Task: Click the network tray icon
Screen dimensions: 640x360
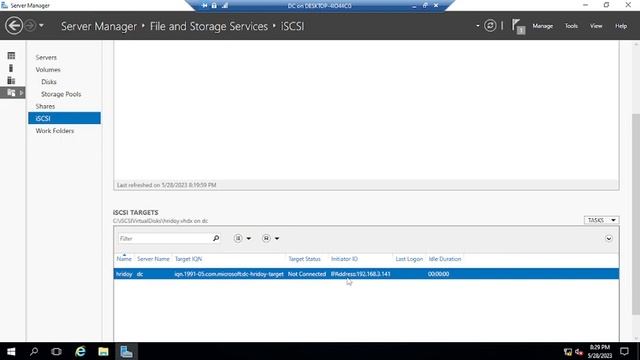Action: tap(568, 352)
